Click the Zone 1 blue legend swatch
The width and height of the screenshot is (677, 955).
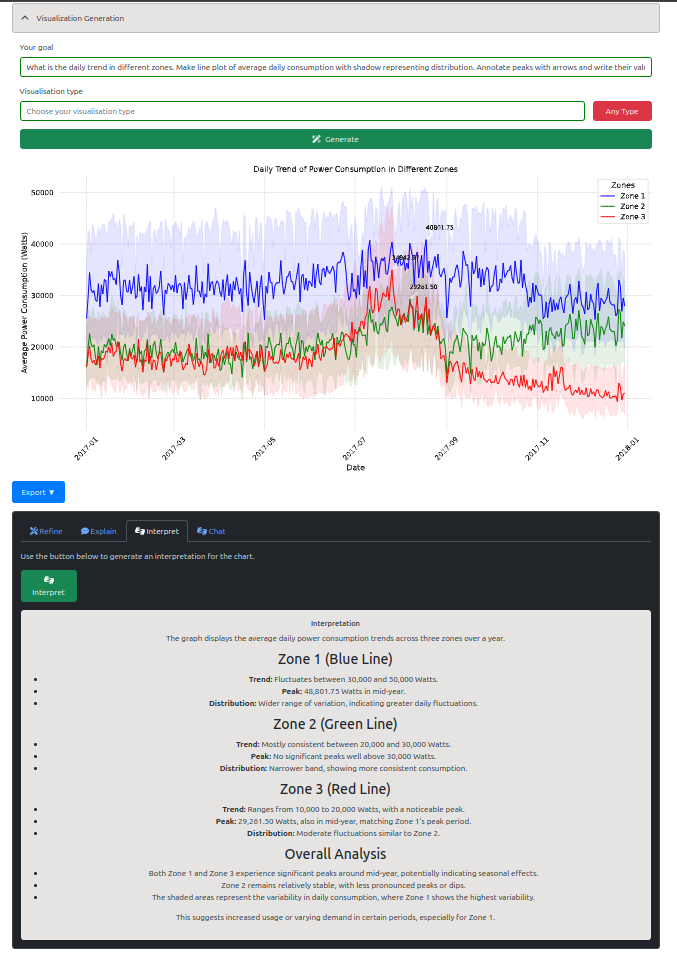[608, 196]
